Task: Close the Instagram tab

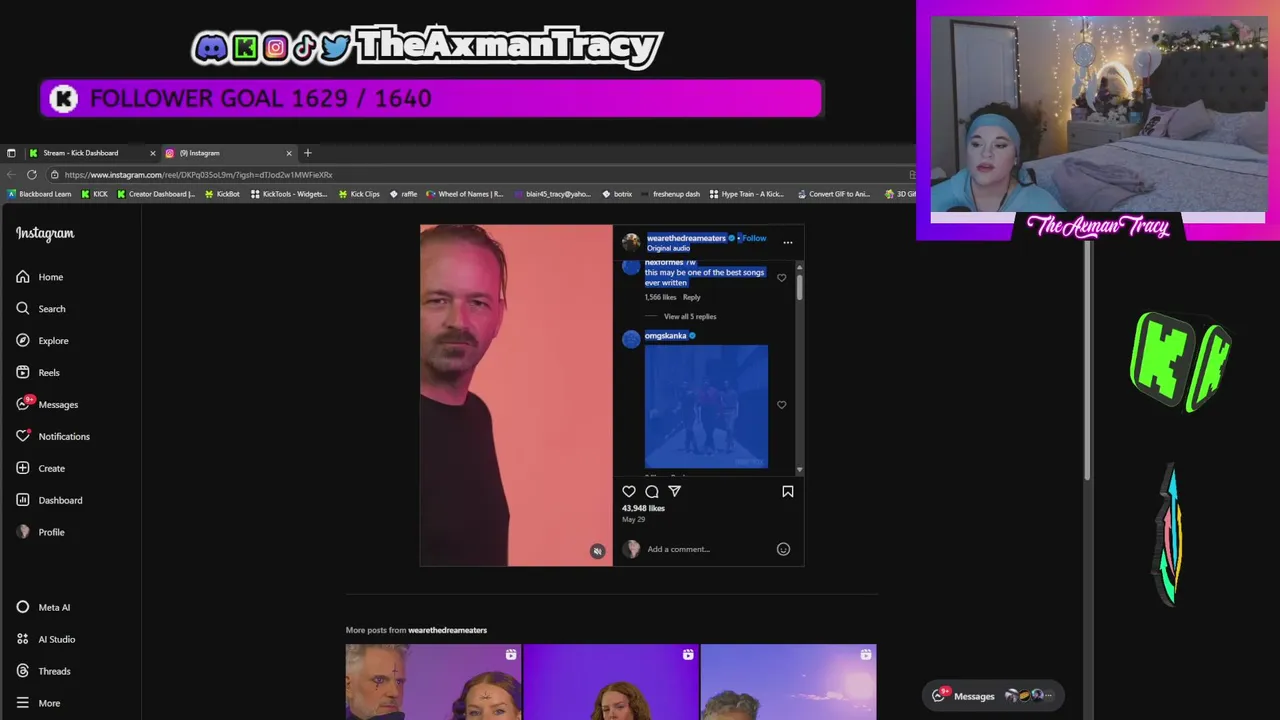Action: pyautogui.click(x=289, y=153)
